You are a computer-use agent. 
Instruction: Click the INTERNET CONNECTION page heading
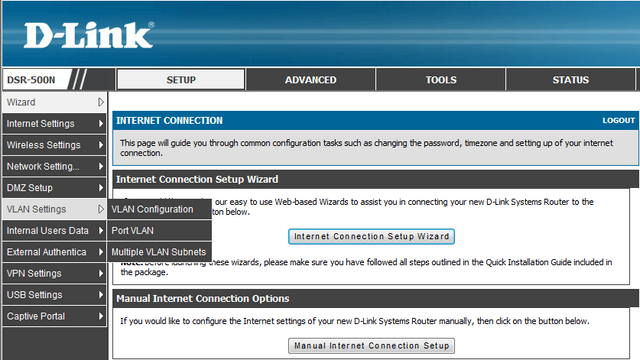[169, 120]
